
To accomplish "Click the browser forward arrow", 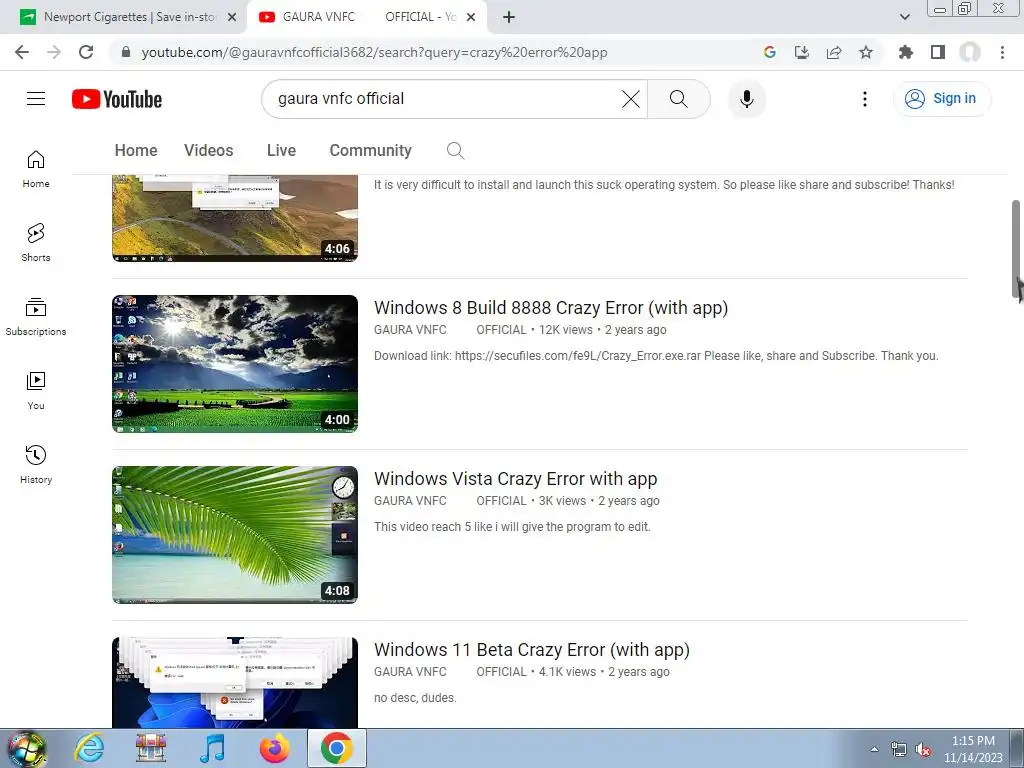I will pos(54,52).
